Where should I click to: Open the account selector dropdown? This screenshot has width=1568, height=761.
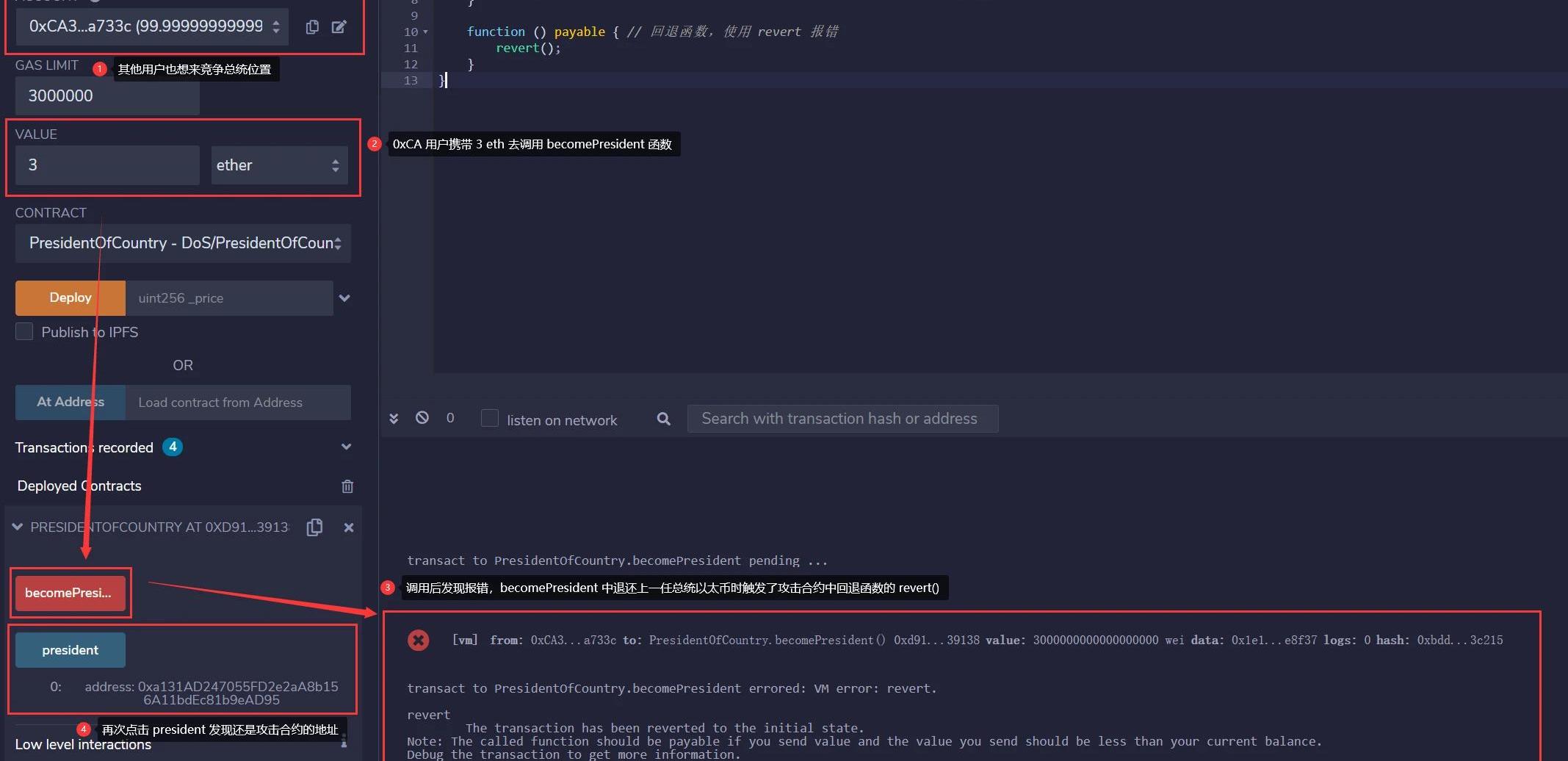pyautogui.click(x=152, y=26)
